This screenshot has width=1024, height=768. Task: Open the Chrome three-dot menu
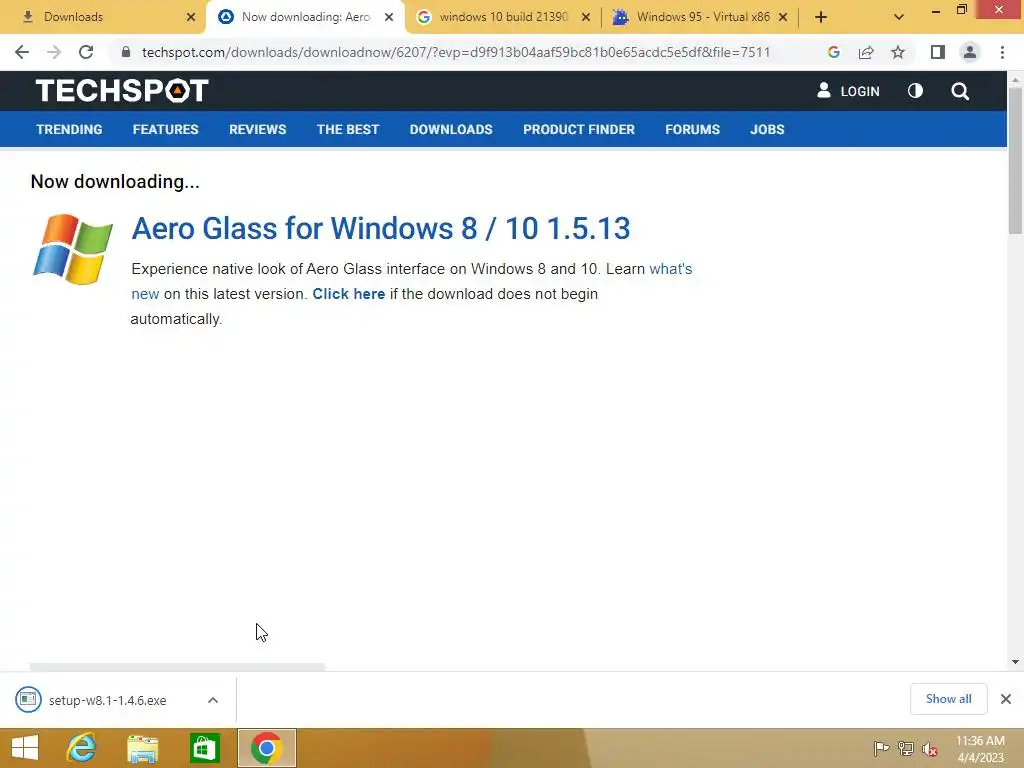click(1002, 52)
